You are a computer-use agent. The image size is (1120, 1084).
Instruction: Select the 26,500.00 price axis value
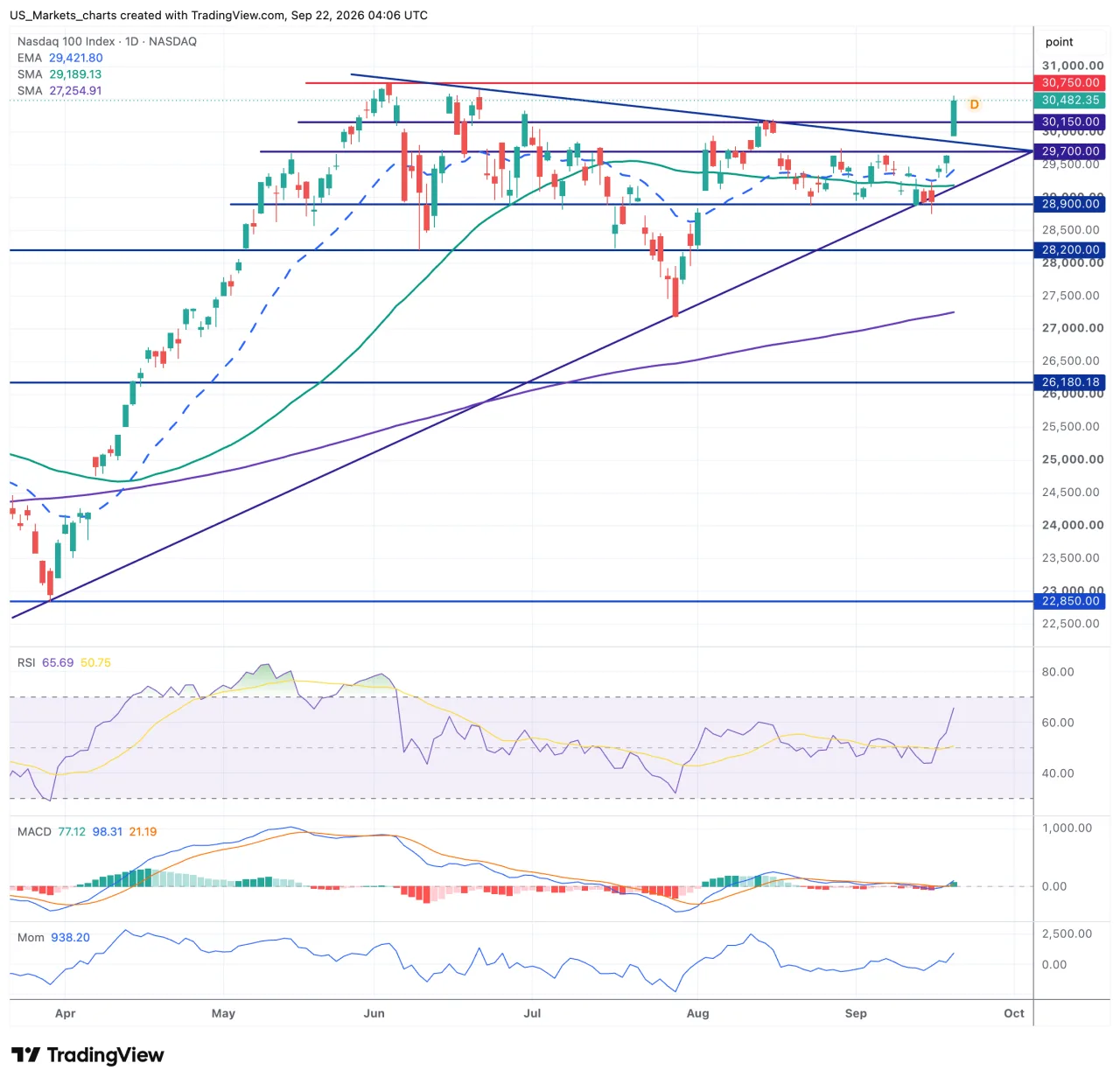(x=1071, y=361)
